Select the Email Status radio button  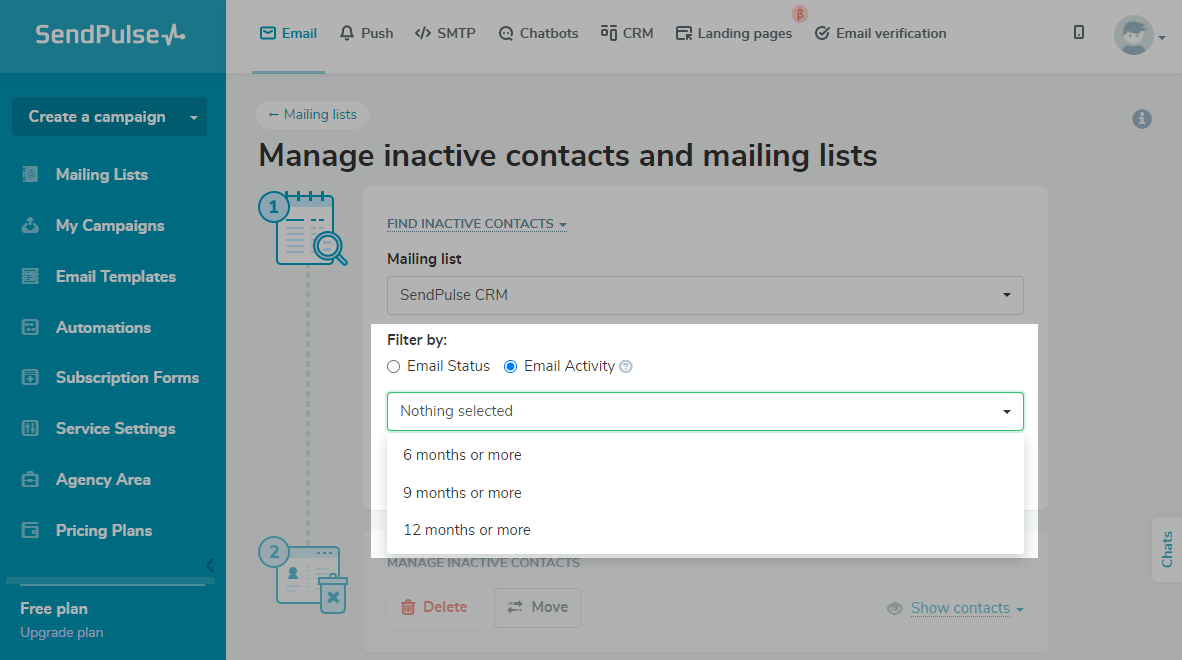coord(394,367)
